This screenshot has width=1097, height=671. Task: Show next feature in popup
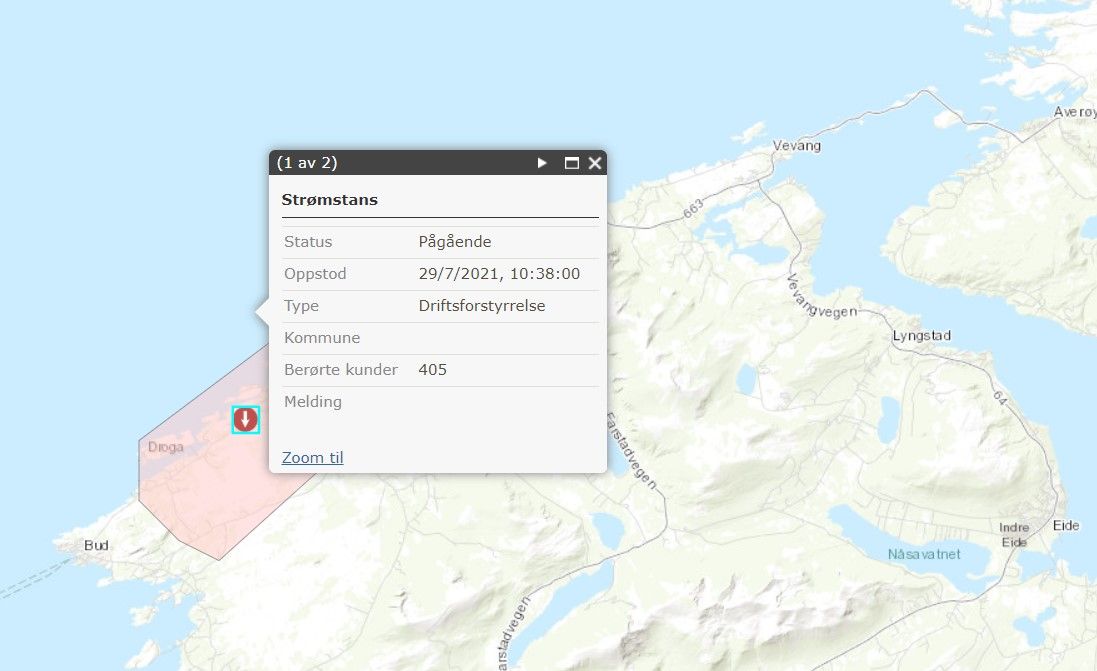542,163
